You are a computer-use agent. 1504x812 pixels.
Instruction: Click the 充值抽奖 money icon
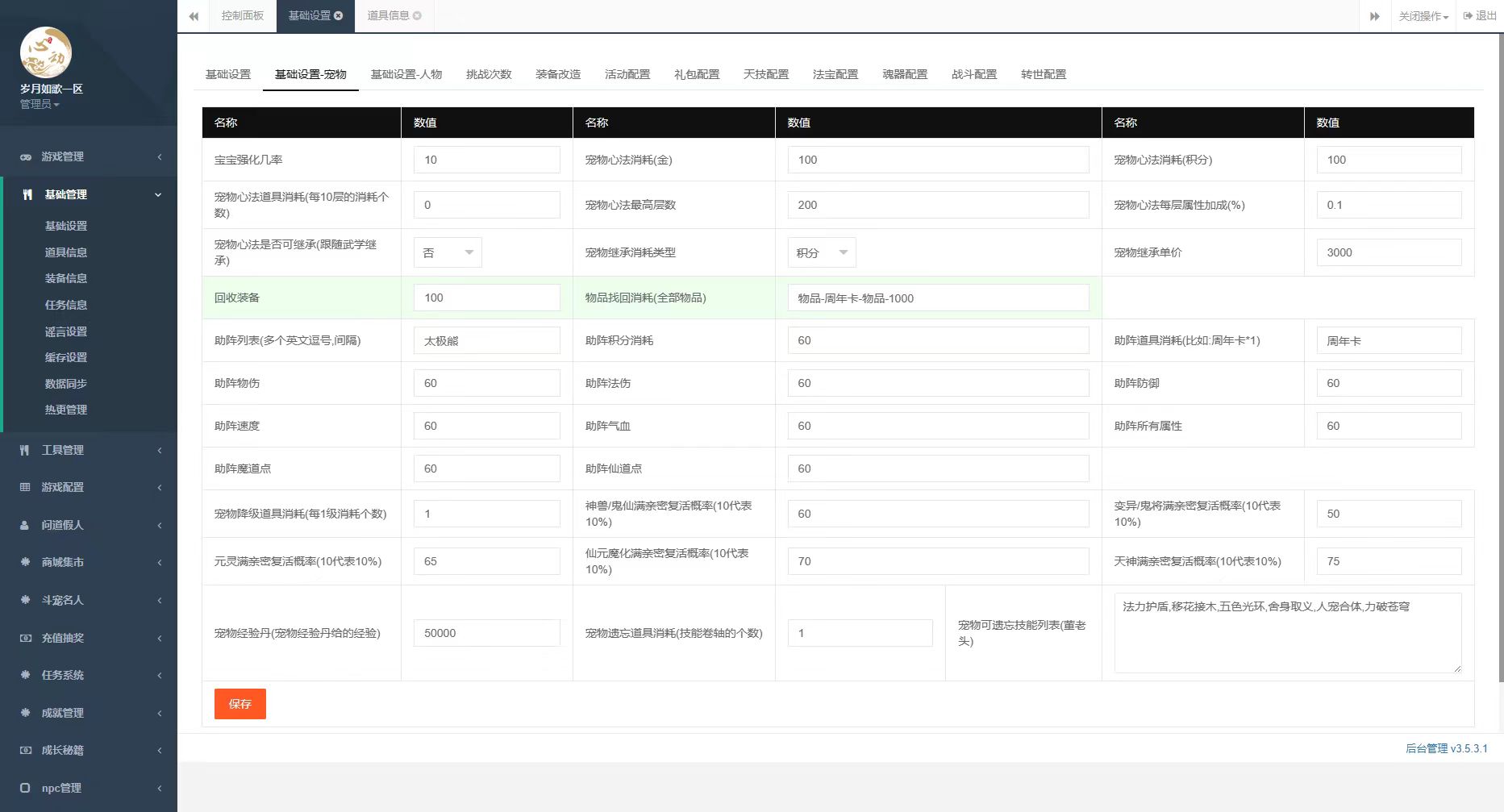click(x=25, y=638)
